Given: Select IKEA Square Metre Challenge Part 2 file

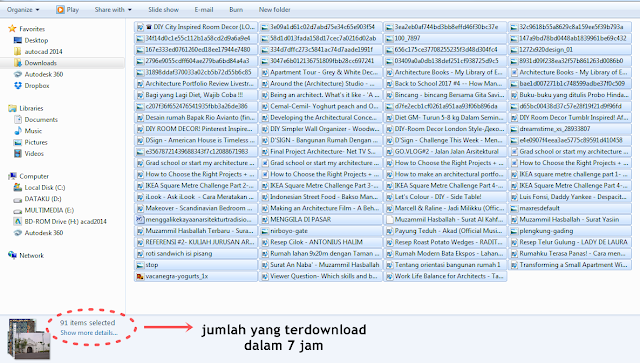Looking at the screenshot, I should 196,185.
